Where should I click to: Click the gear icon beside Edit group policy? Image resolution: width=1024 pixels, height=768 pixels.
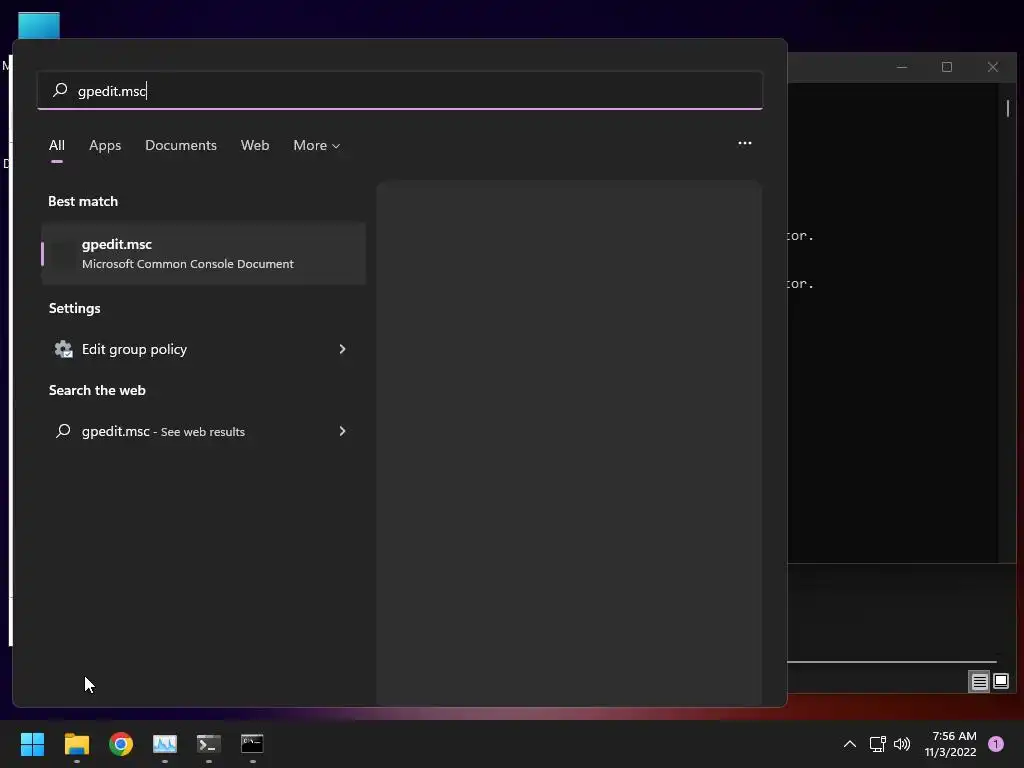click(63, 349)
